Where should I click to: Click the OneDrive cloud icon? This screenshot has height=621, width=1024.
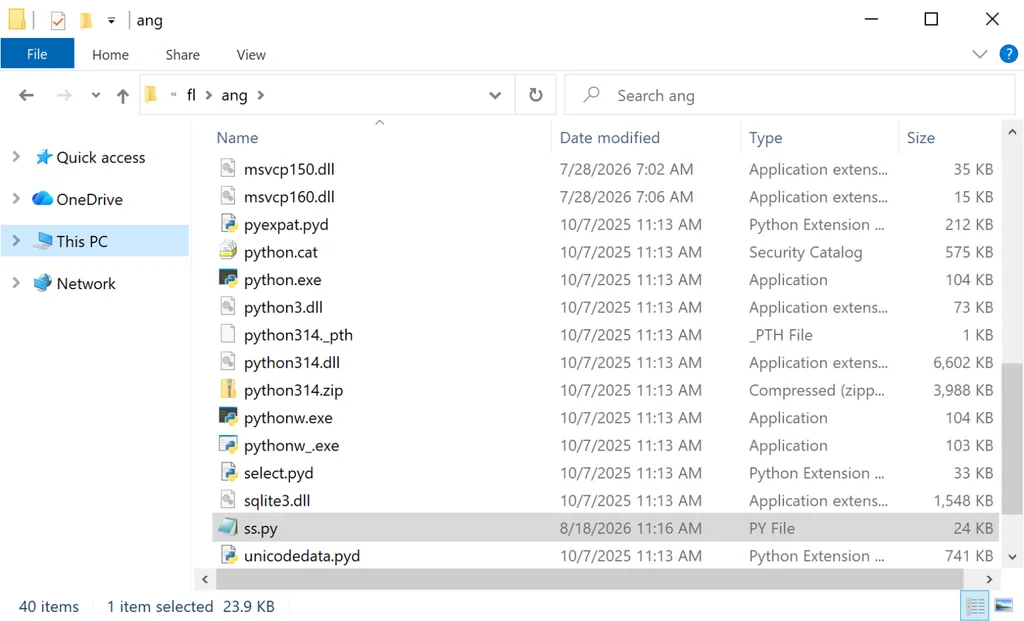coord(42,199)
